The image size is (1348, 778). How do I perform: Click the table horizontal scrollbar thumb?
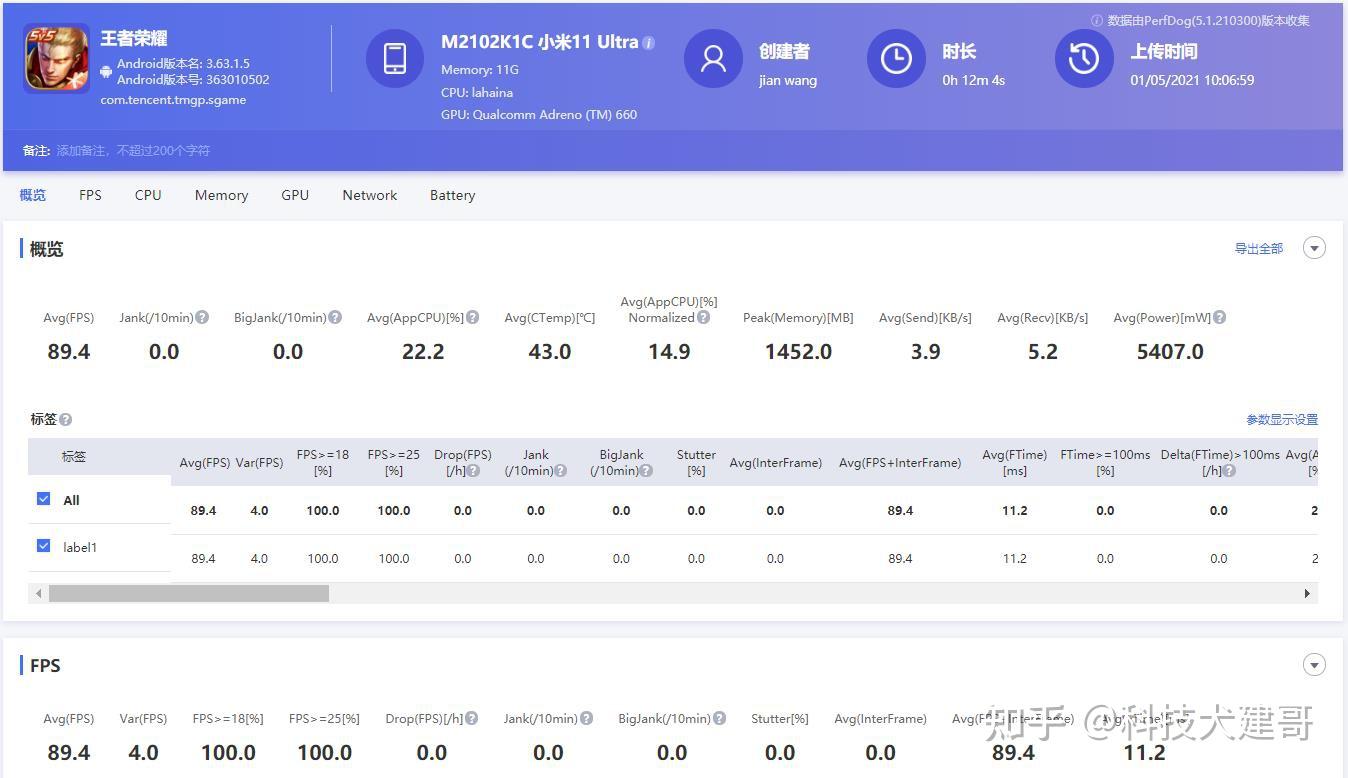(189, 593)
